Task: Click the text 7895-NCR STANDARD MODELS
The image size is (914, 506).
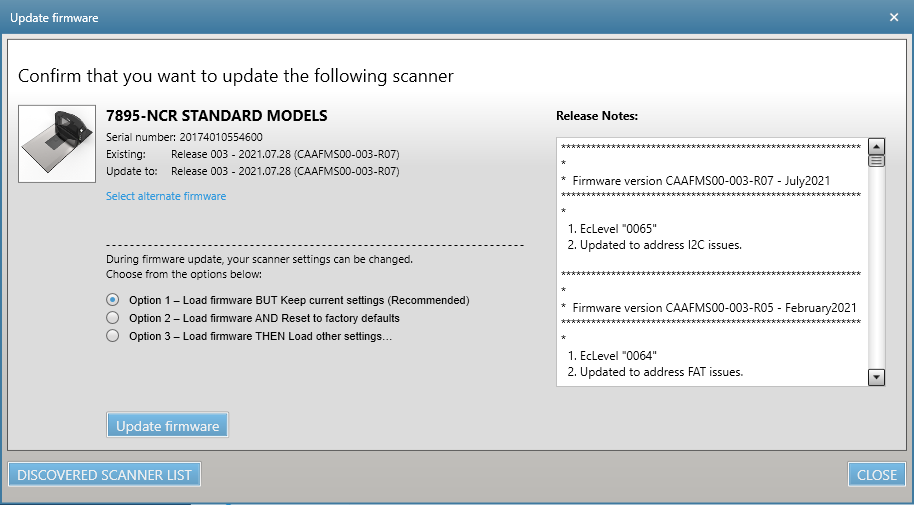Action: (217, 115)
